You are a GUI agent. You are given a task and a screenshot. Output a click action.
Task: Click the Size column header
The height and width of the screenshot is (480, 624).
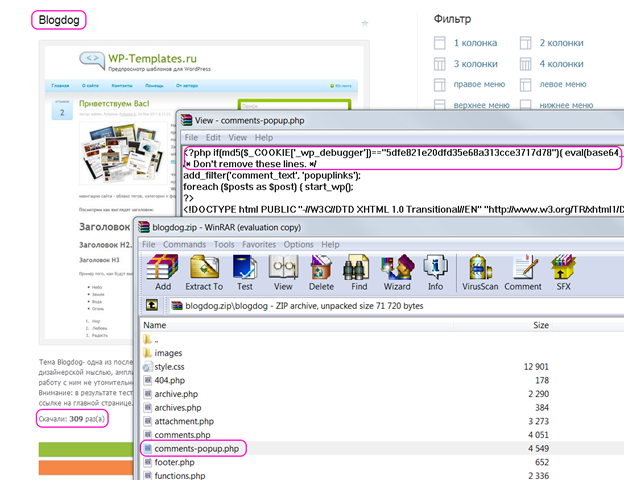541,325
